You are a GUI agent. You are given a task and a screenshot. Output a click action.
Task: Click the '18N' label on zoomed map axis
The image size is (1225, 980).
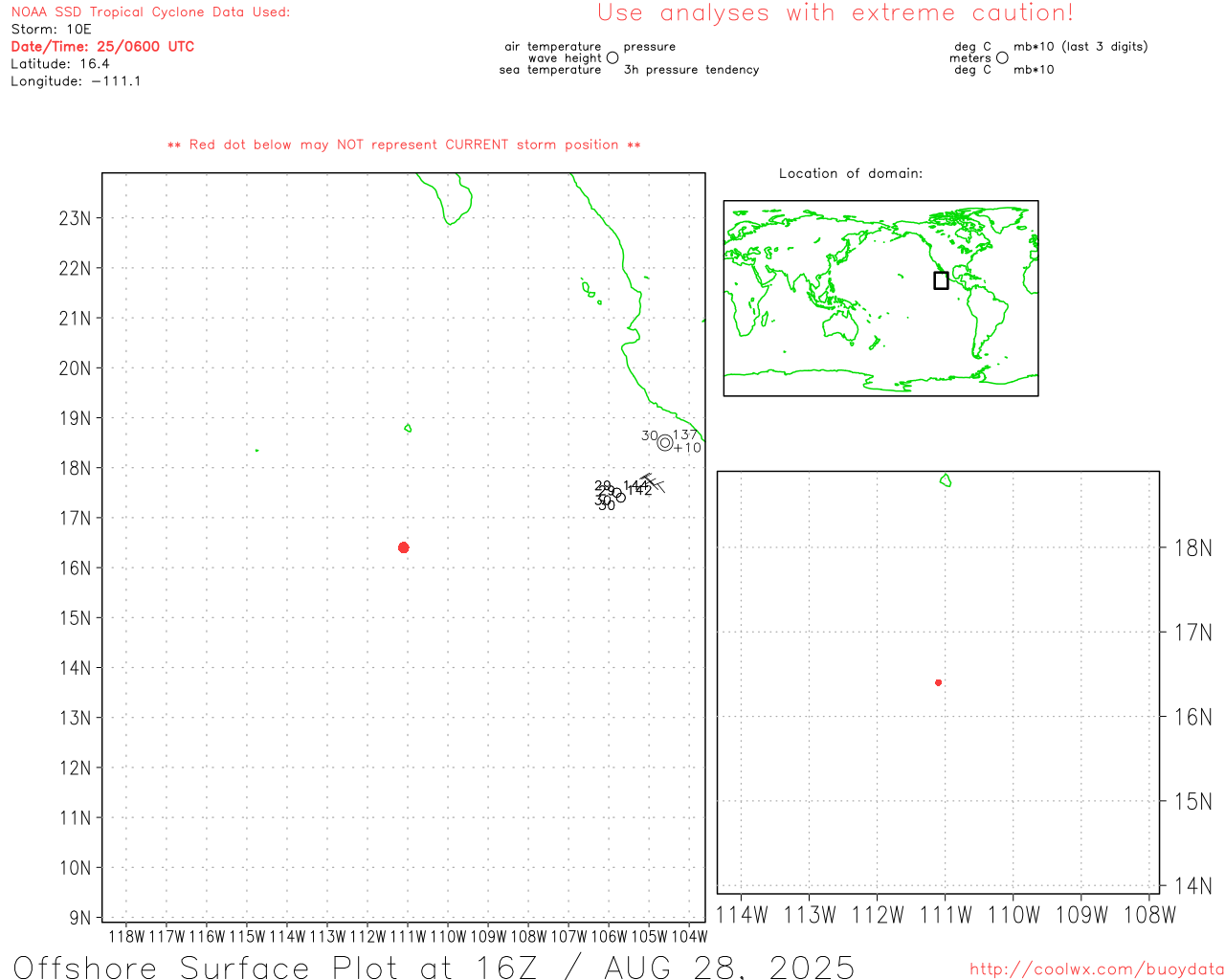pos(1192,548)
